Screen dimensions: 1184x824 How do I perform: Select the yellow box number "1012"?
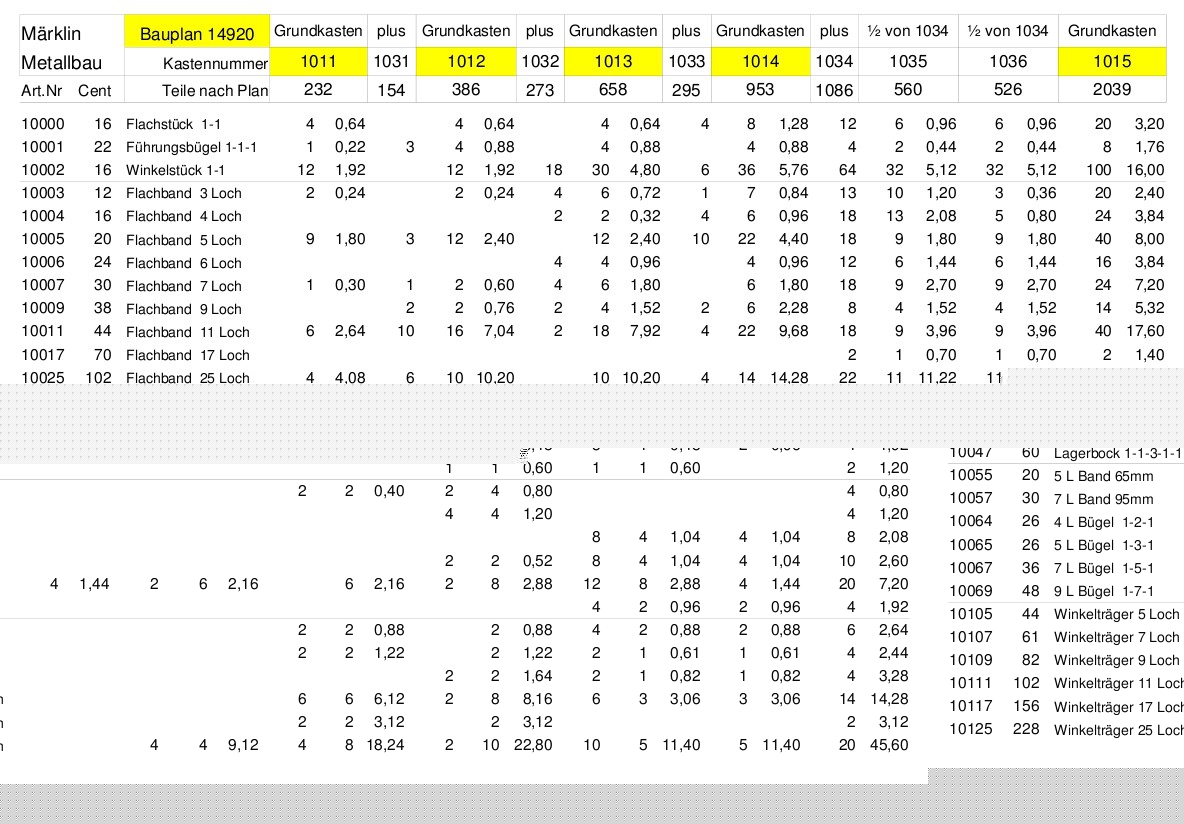tap(466, 61)
